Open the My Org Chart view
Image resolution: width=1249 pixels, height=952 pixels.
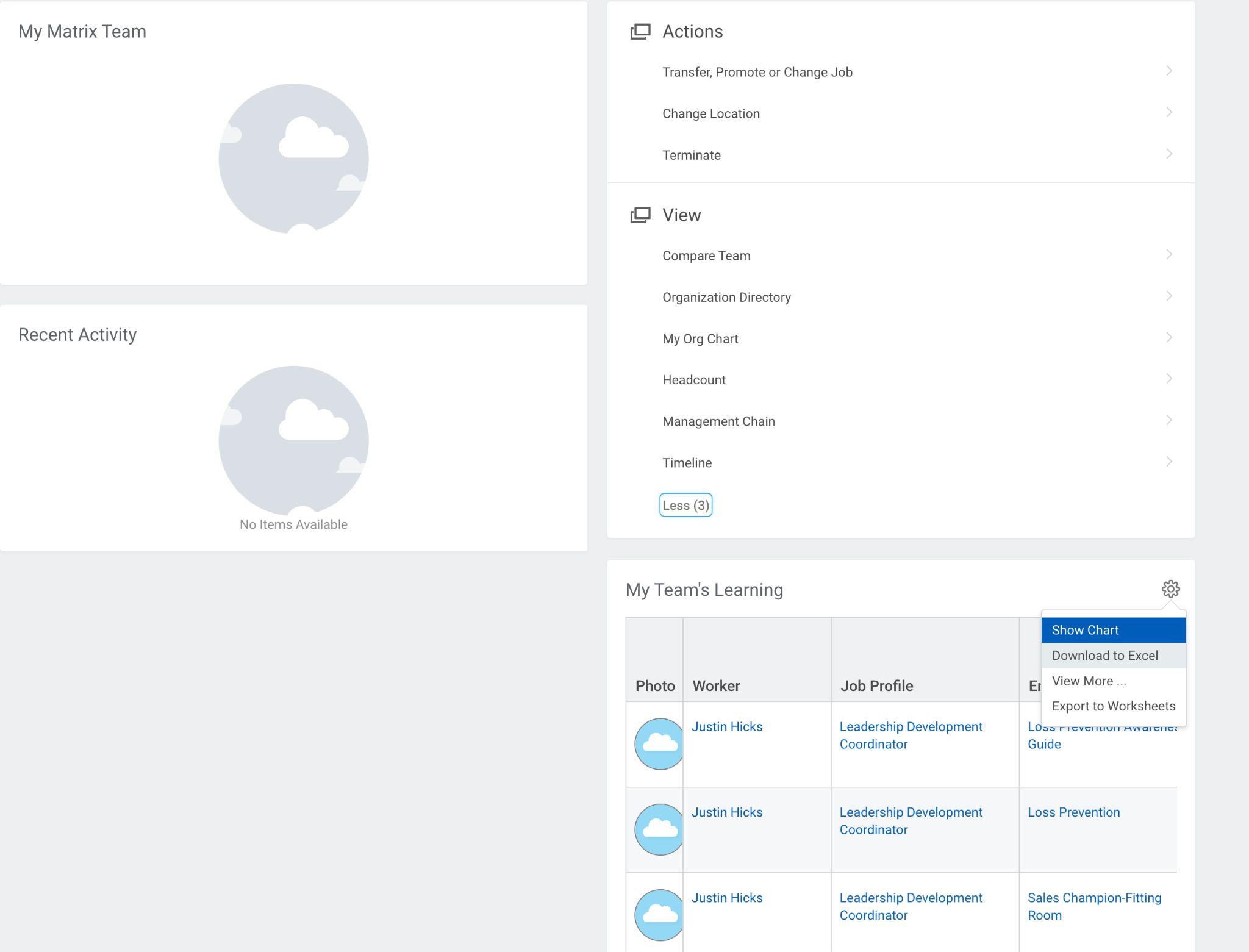point(700,338)
